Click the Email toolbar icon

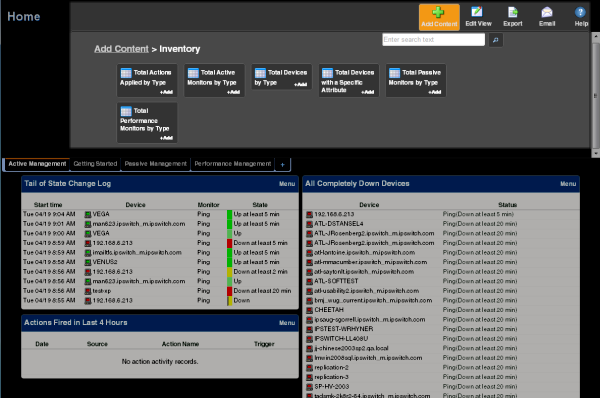[547, 17]
